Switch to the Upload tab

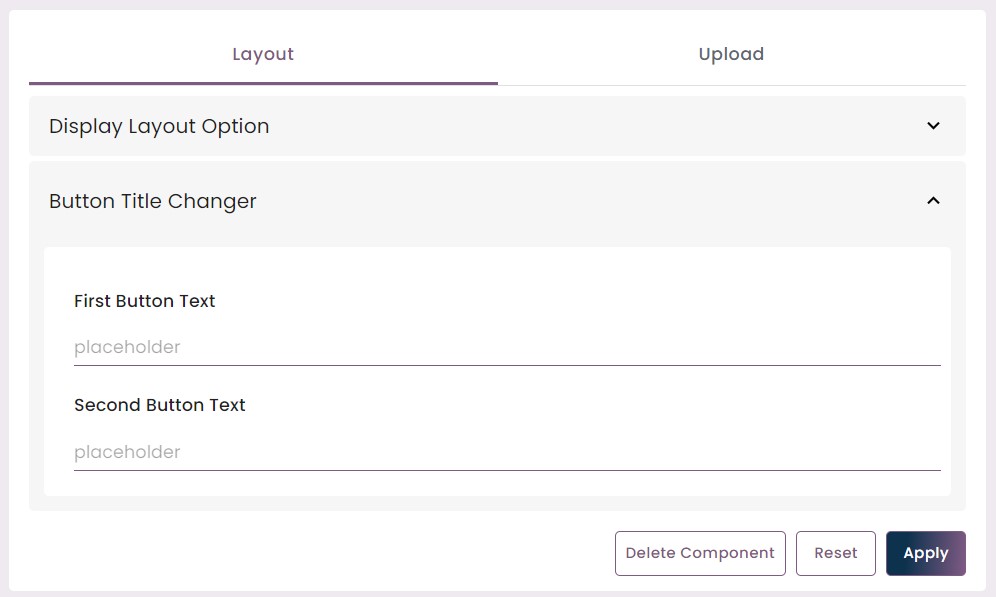(732, 54)
